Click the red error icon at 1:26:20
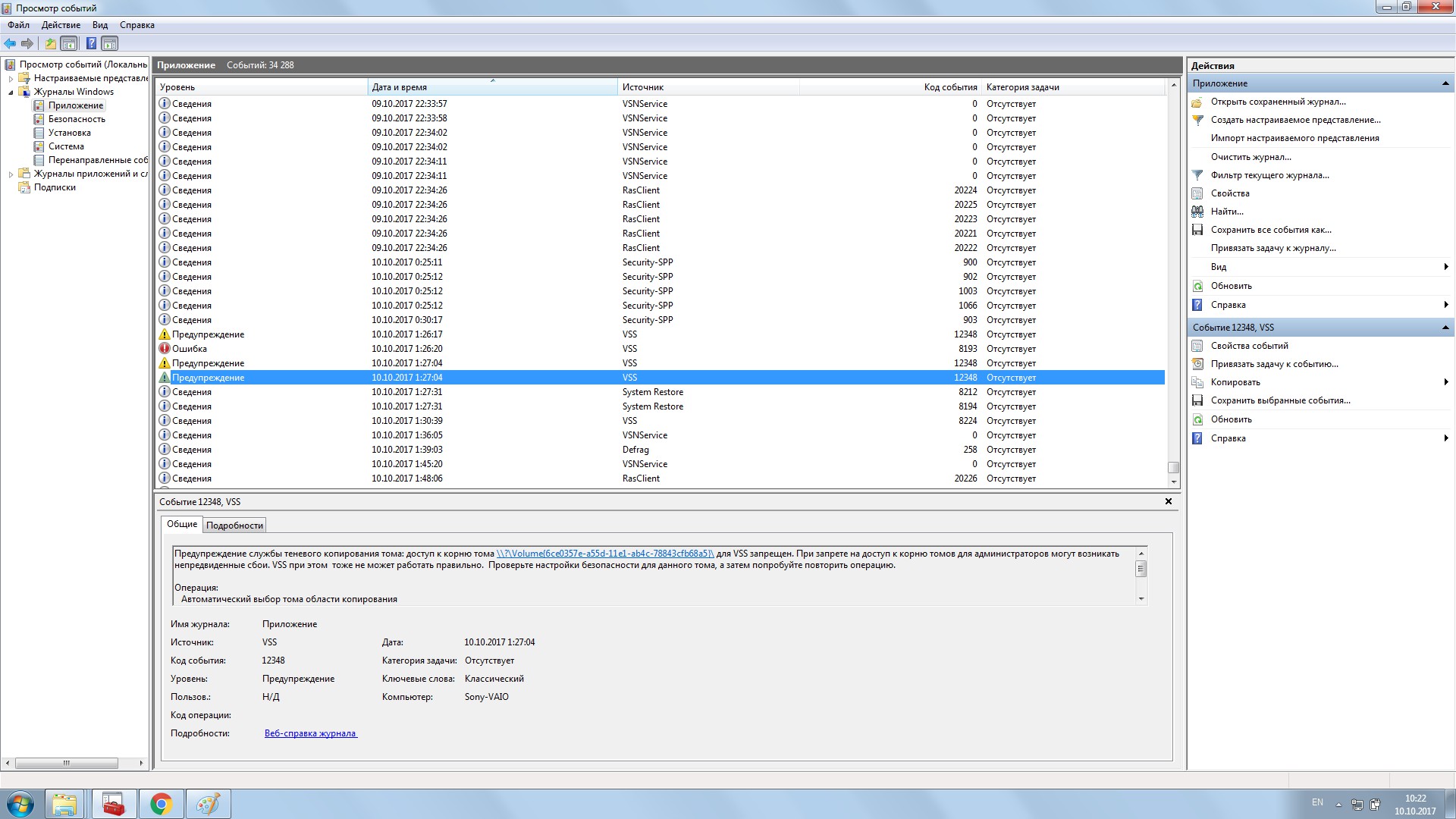 click(165, 349)
